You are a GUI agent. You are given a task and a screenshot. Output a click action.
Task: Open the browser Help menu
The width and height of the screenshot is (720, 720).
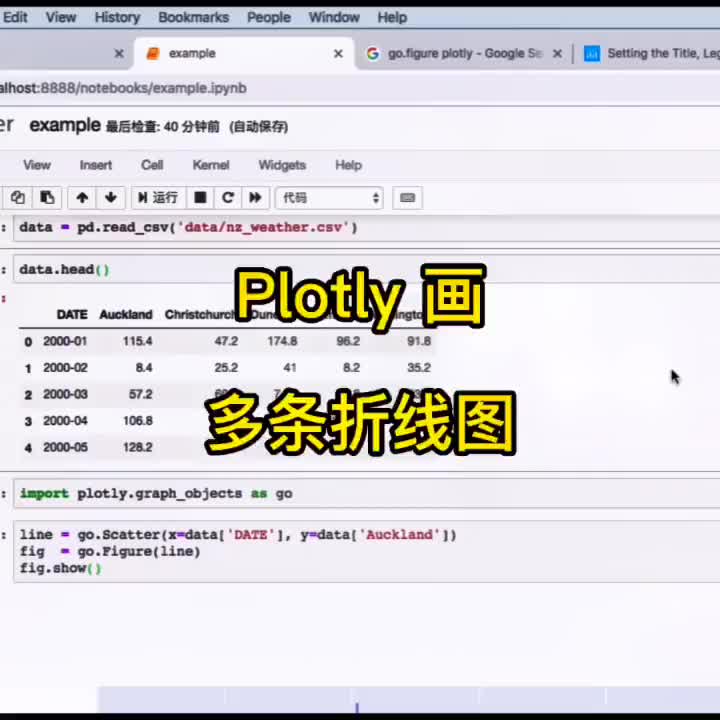[392, 17]
